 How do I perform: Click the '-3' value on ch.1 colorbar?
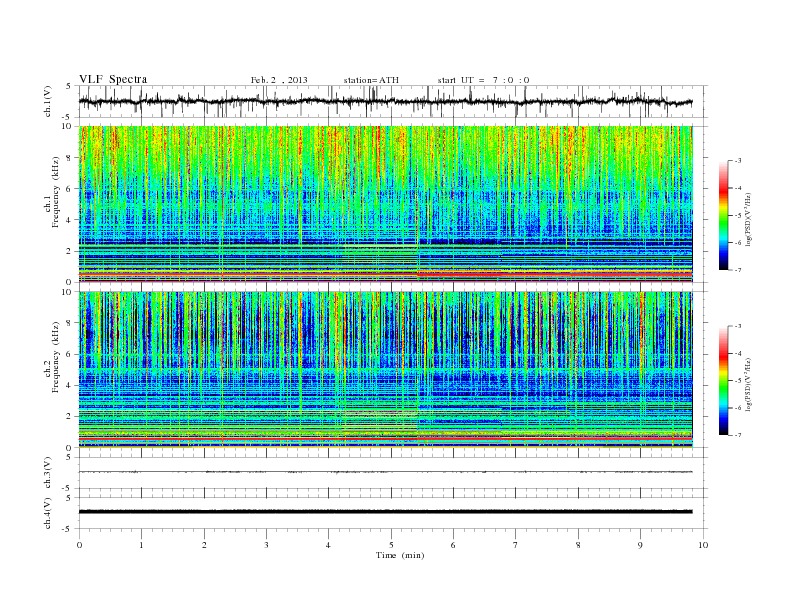coord(737,161)
